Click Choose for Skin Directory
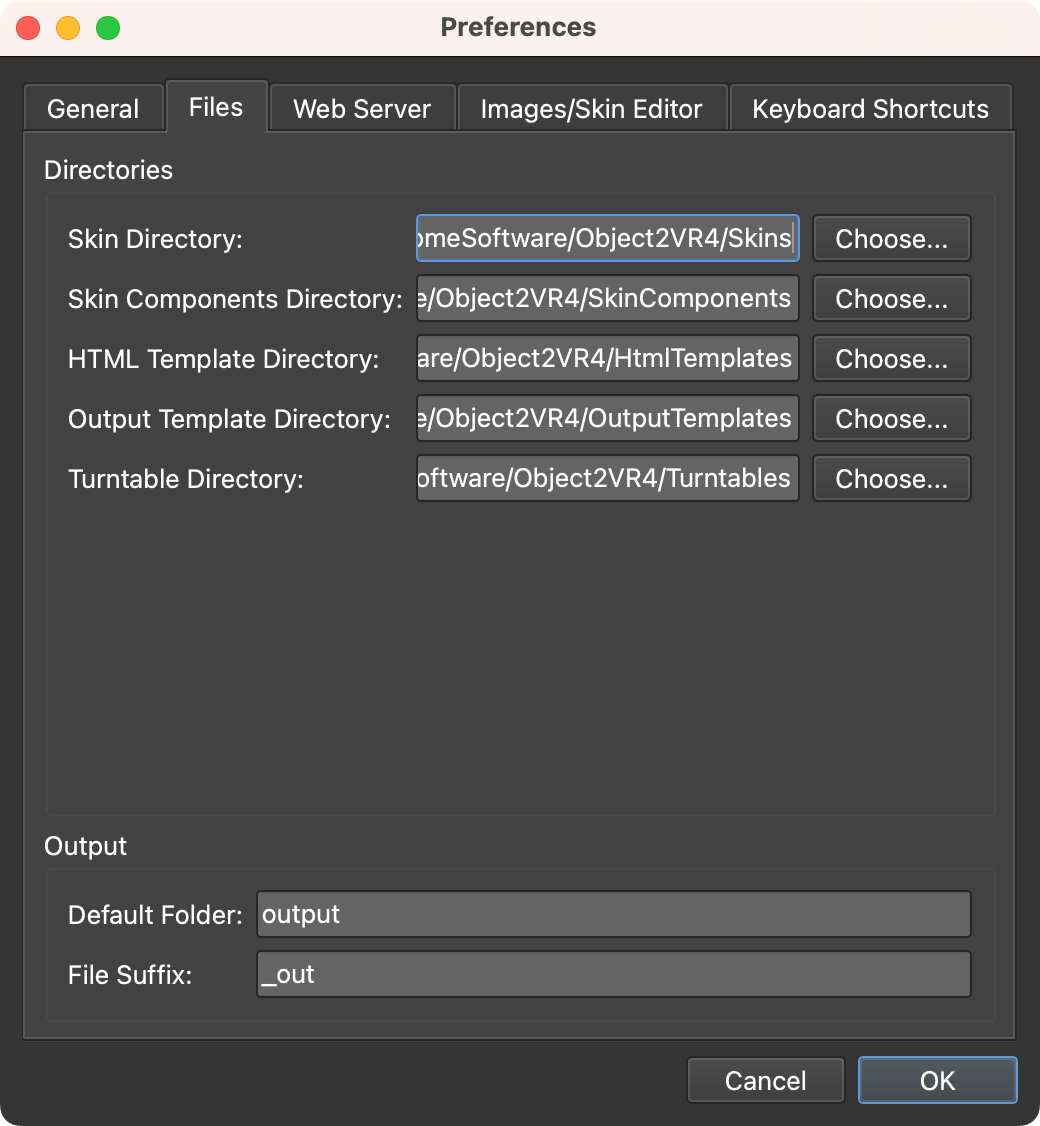Viewport: 1040px width, 1126px height. (x=891, y=238)
